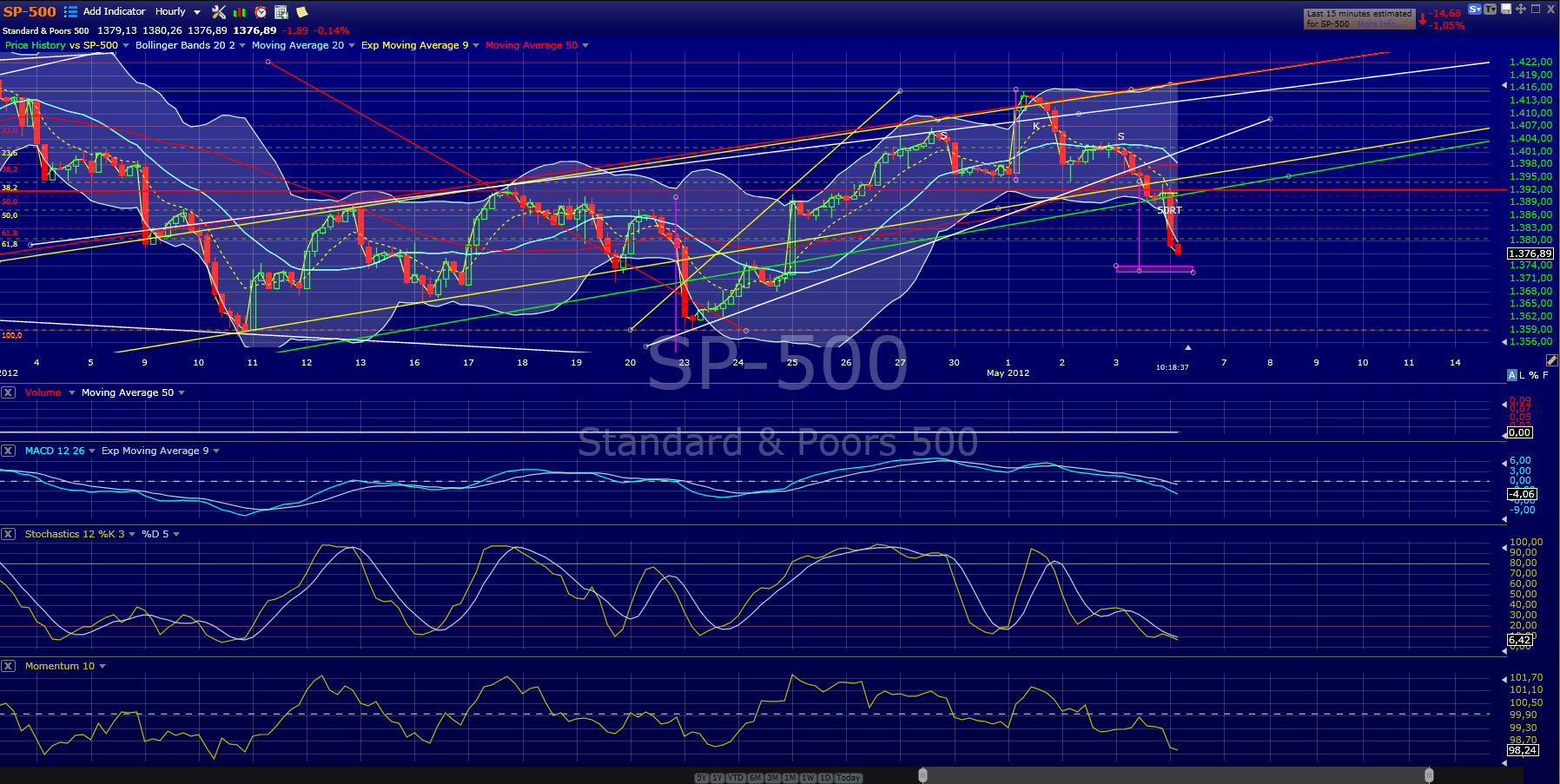Click the Bollinger Bands 20 2 label
Viewport: 1560px width, 784px height.
click(x=185, y=45)
